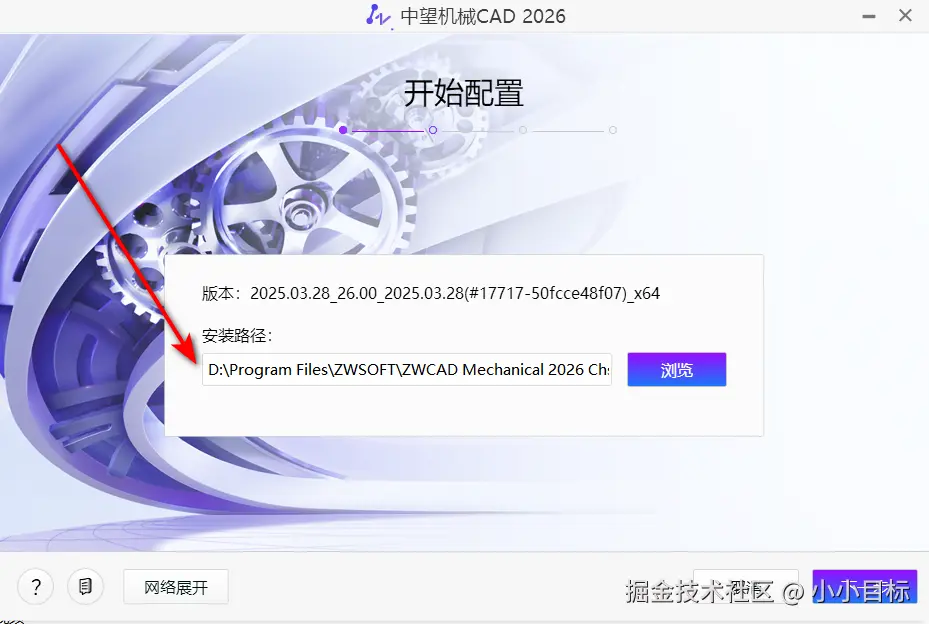
Task: Click the first filled step indicator dot
Action: coord(343,130)
